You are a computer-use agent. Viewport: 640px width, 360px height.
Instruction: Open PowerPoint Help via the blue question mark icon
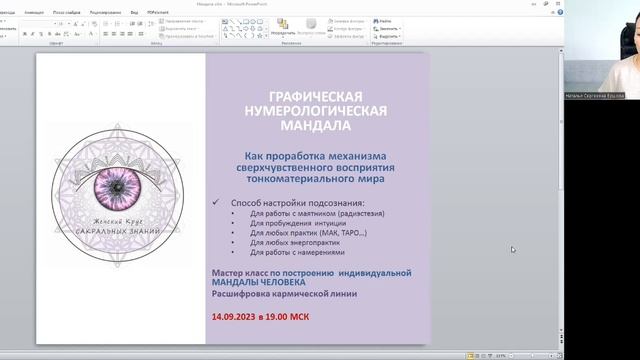(x=560, y=12)
